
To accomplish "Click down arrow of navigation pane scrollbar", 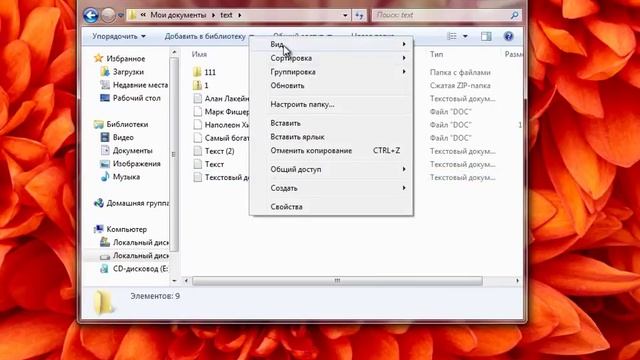I will coord(174,280).
